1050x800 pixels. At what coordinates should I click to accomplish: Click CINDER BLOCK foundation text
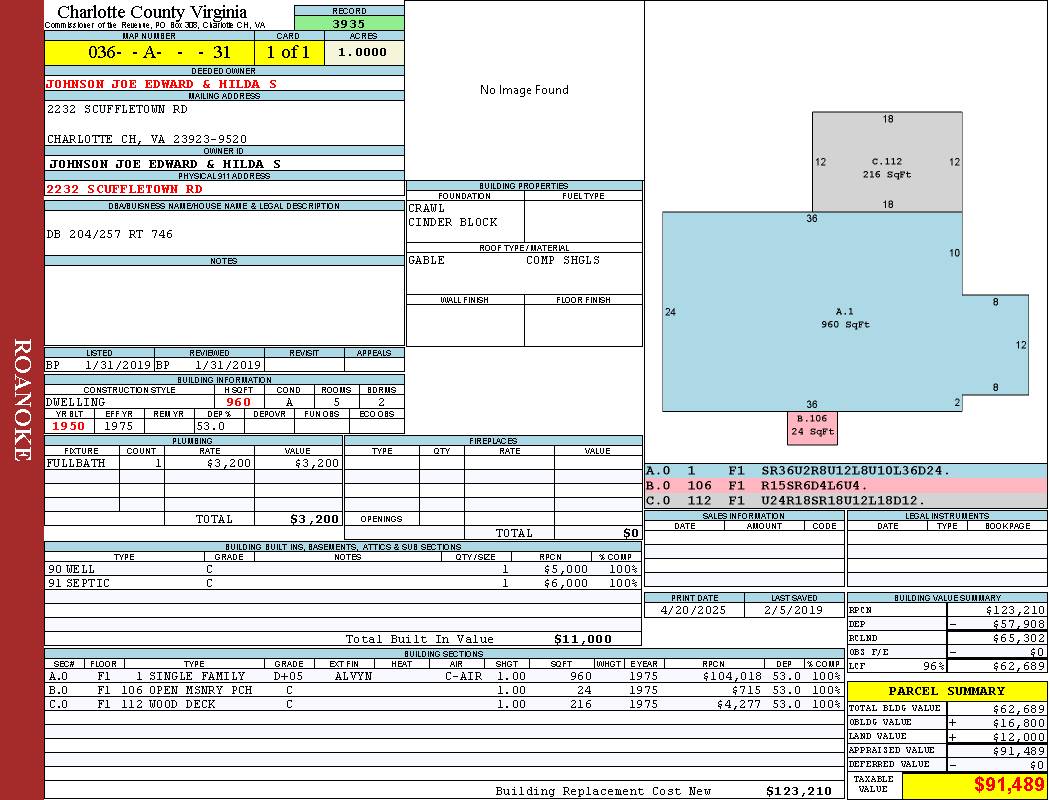pyautogui.click(x=453, y=222)
